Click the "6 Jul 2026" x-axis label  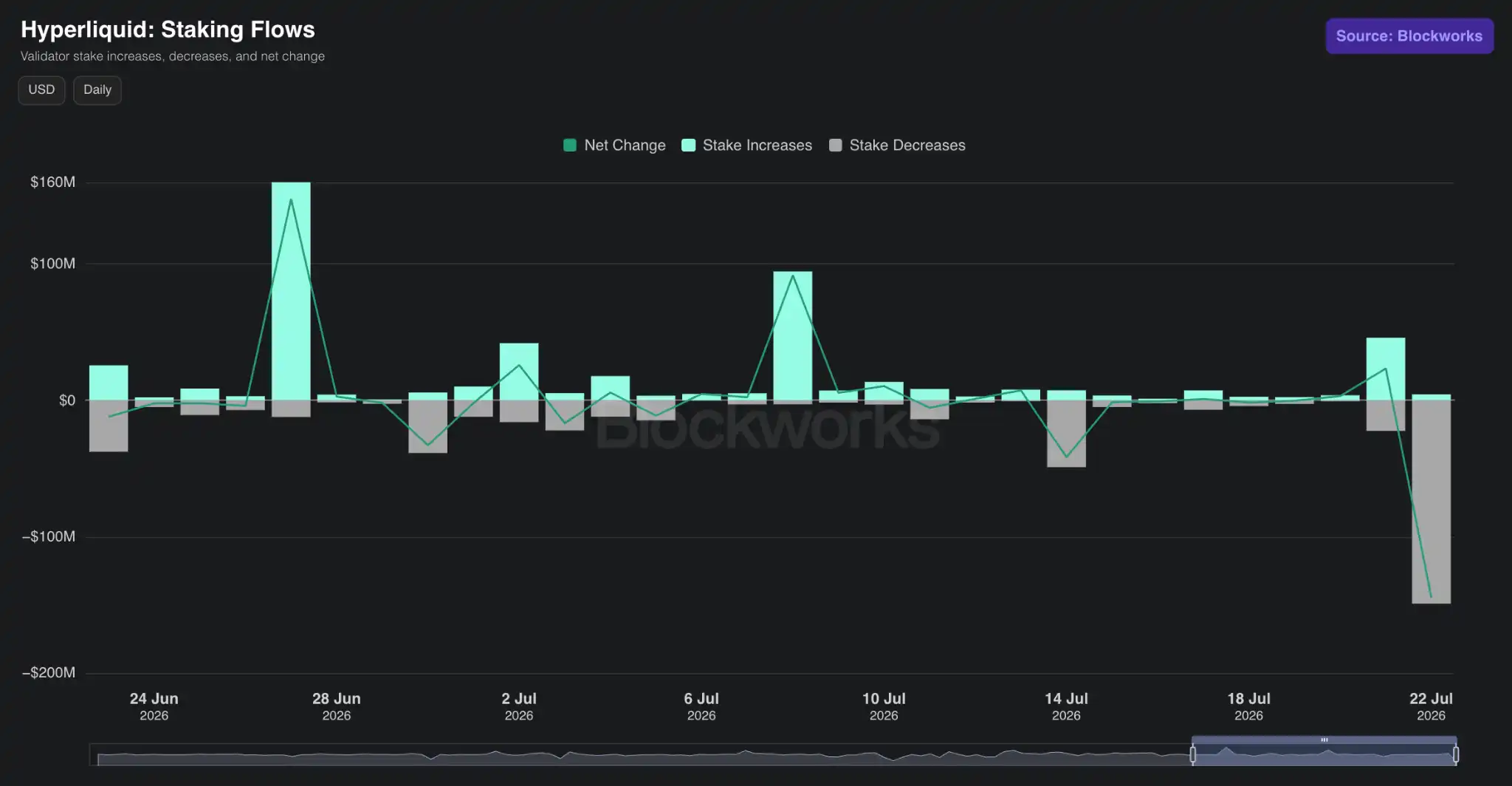coord(701,706)
